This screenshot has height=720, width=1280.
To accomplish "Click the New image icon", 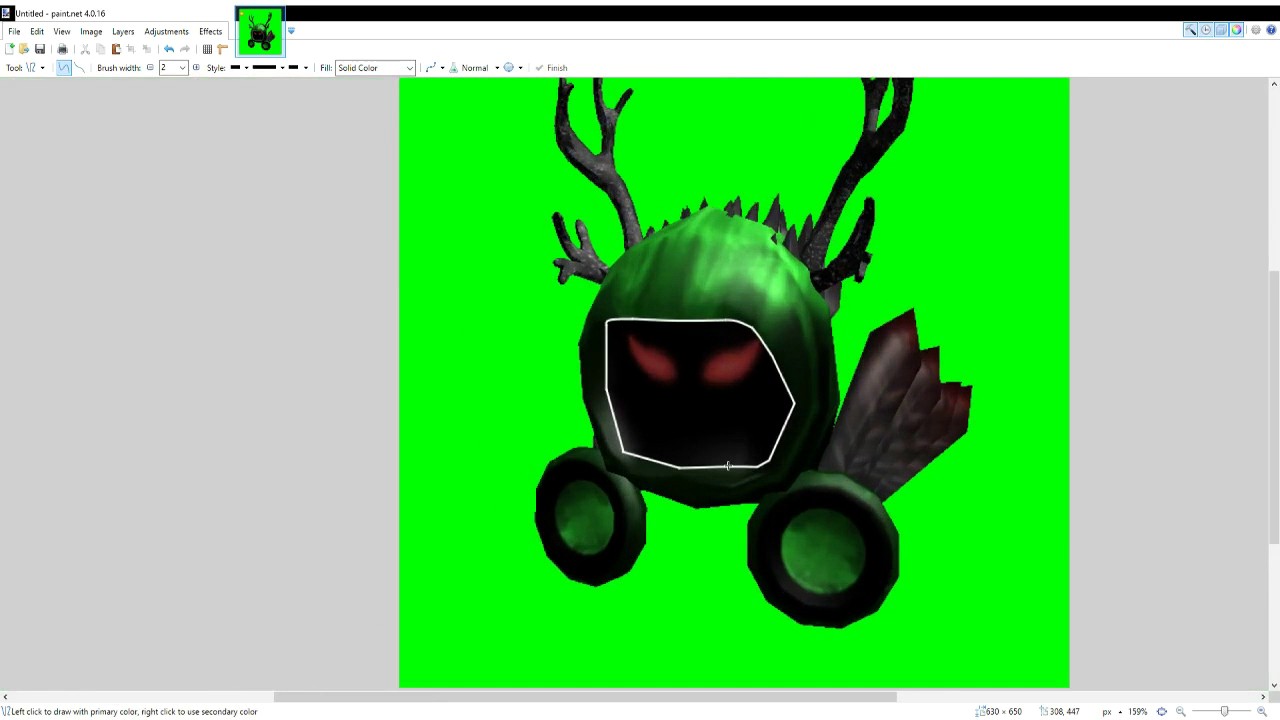I will pos(9,49).
